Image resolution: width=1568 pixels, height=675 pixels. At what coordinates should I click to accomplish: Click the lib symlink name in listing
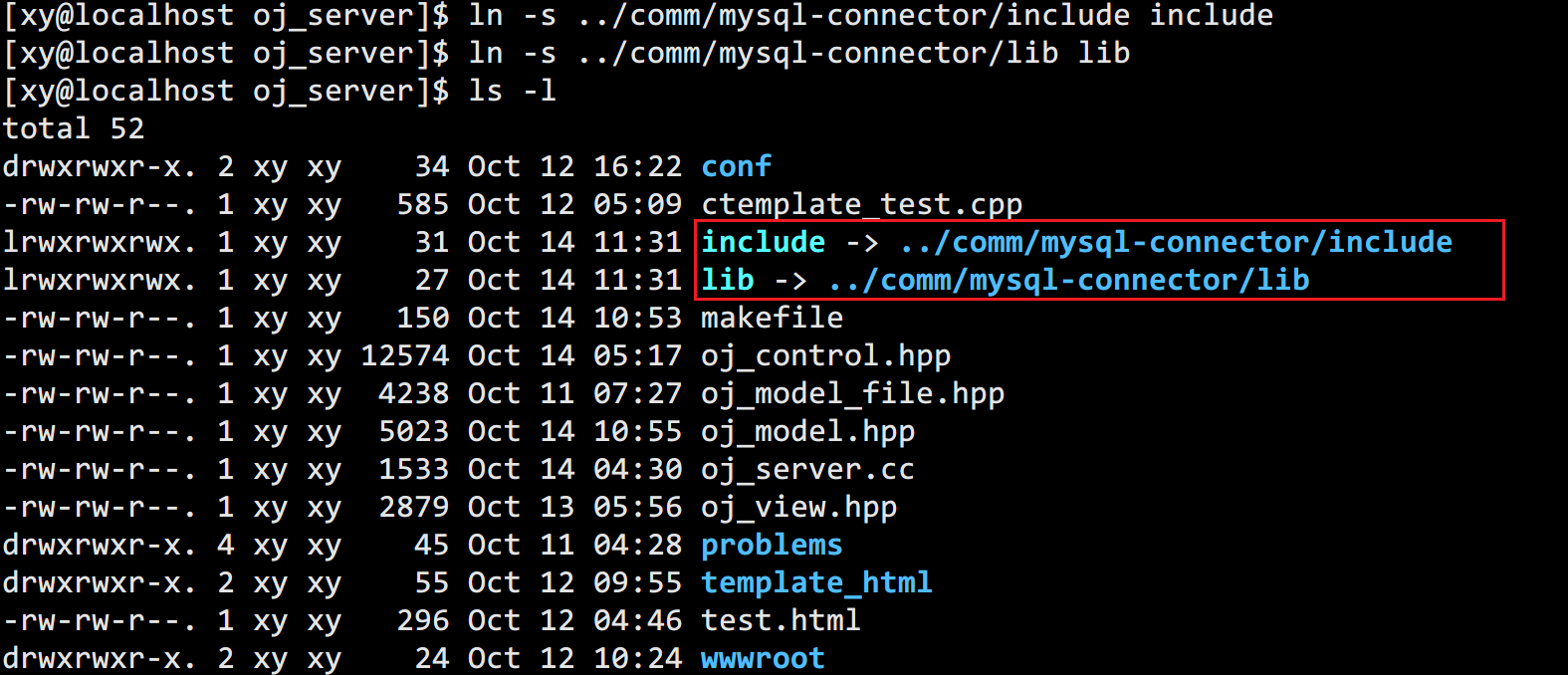coord(727,280)
